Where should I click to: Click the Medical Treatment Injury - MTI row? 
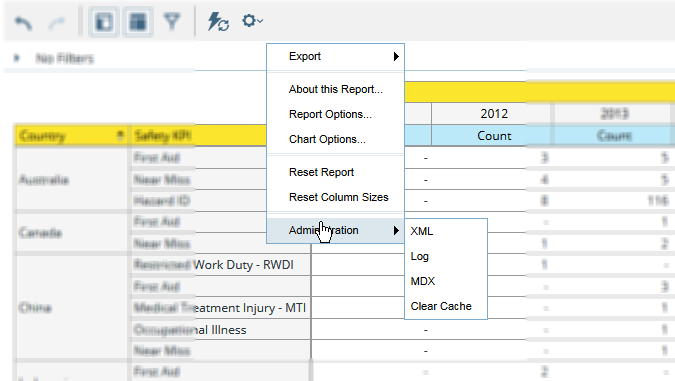coord(220,308)
